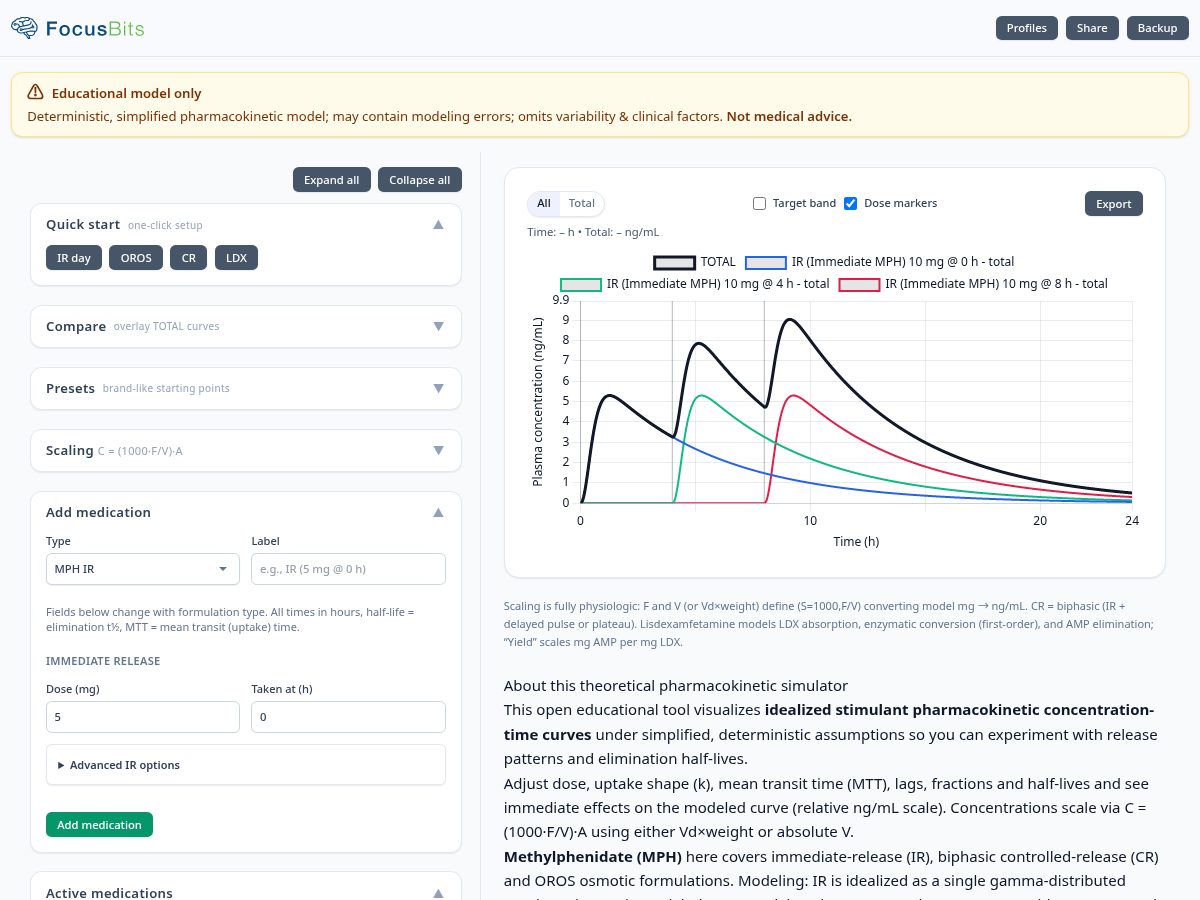1200x900 pixels.
Task: Collapse the Add medication section
Action: 438,512
